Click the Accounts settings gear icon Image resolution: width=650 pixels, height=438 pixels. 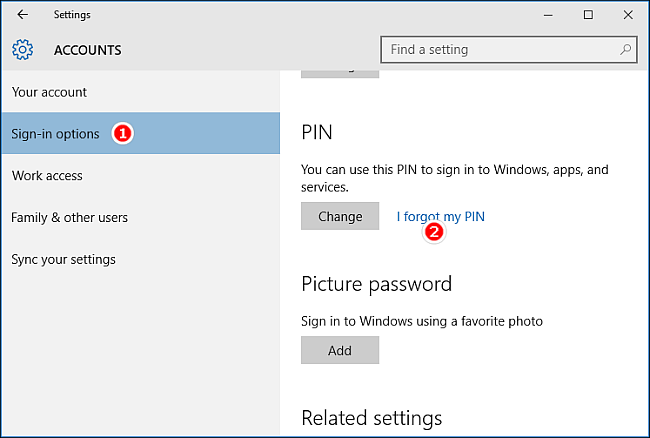pos(22,50)
